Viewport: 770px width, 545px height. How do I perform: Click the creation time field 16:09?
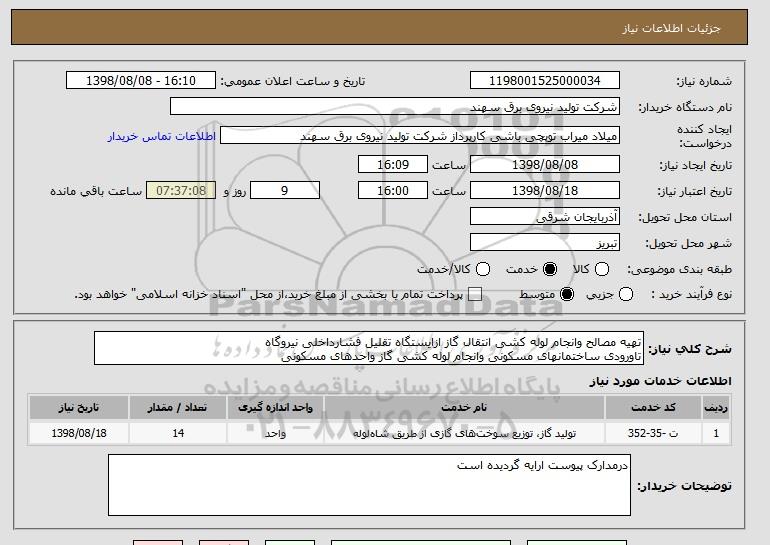pos(393,164)
